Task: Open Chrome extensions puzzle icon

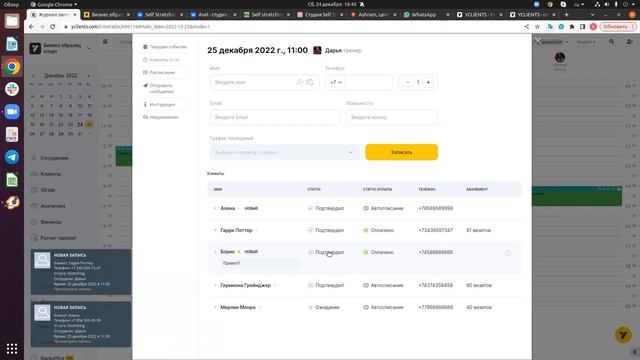Action: (572, 27)
